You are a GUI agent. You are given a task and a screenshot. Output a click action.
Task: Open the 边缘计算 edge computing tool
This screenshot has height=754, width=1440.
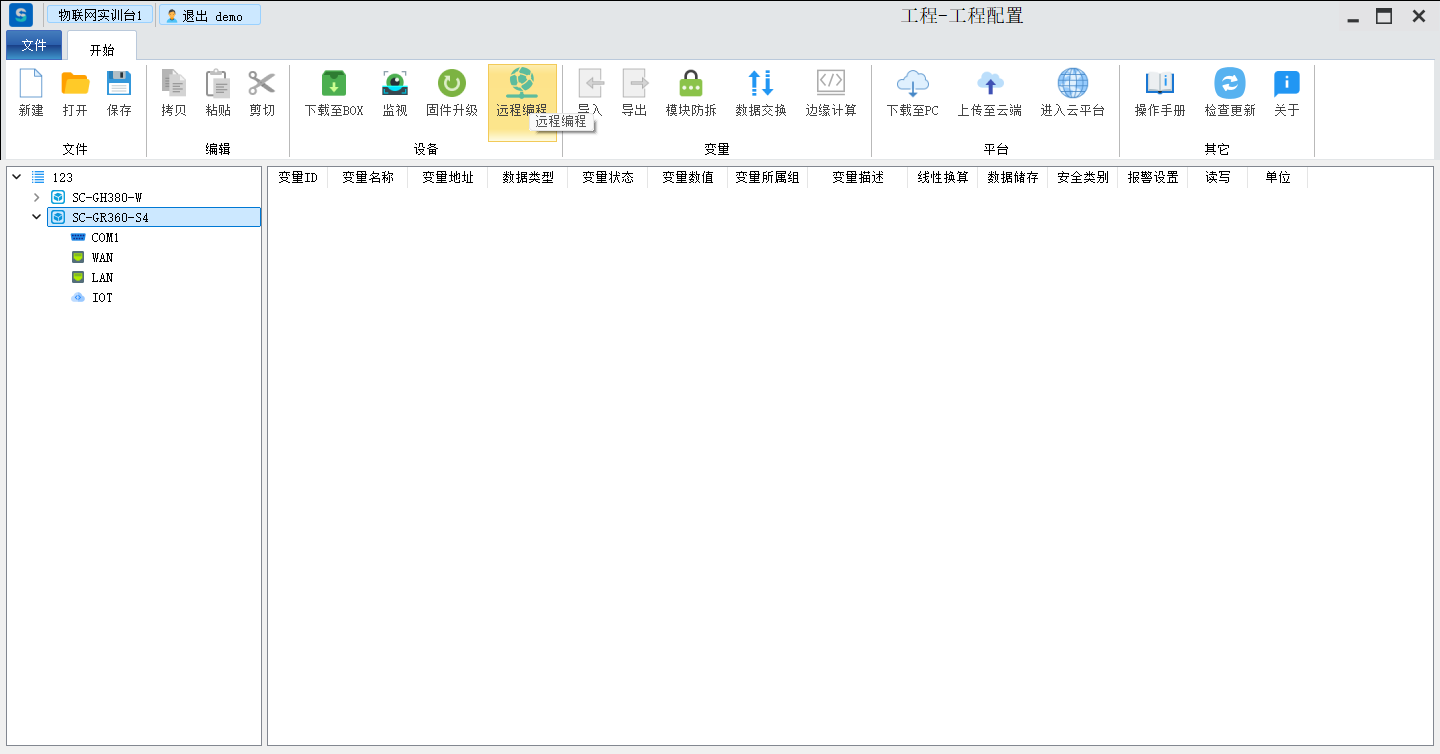831,84
